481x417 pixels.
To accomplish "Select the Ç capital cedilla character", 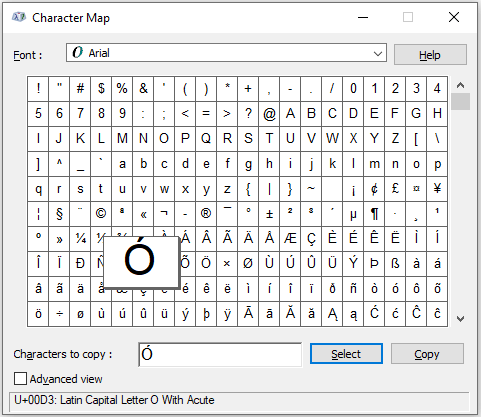I will pos(311,239).
